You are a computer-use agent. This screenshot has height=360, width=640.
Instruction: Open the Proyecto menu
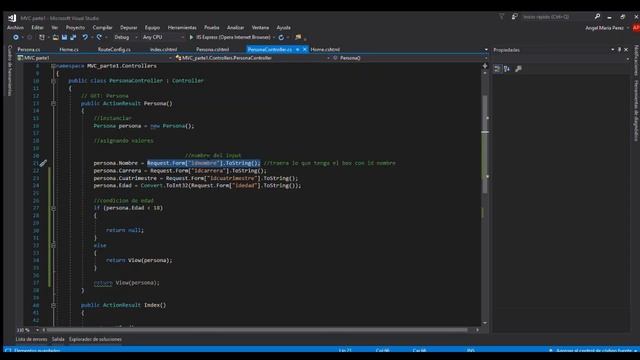(75, 28)
